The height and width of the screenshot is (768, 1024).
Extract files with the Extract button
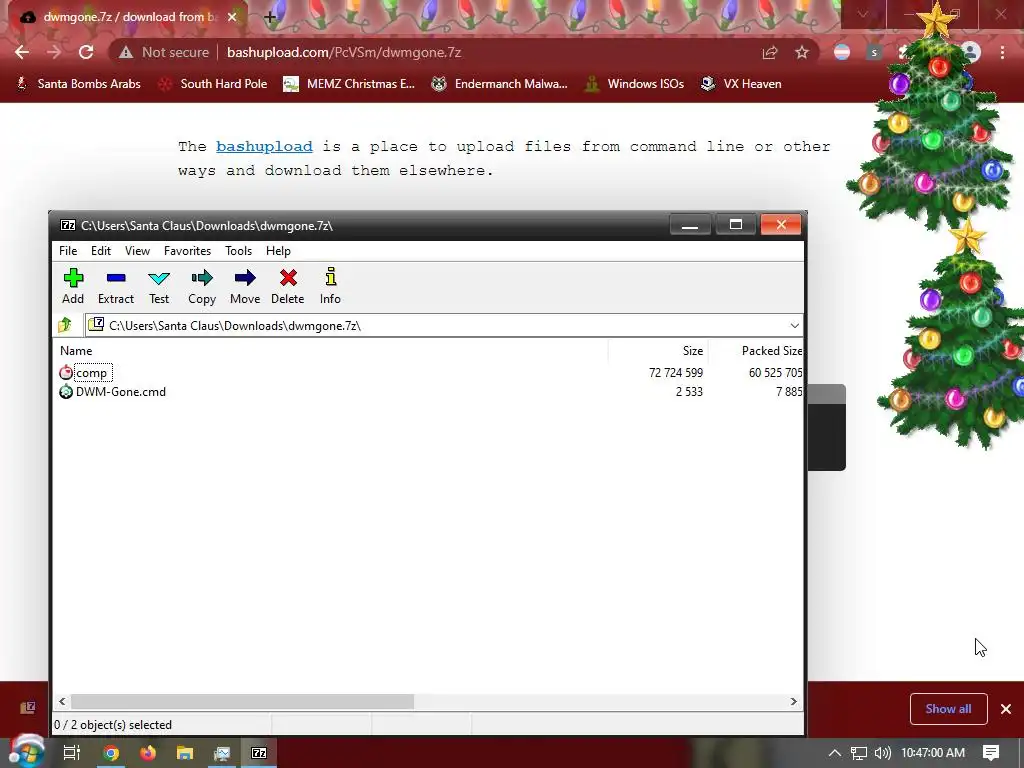116,286
